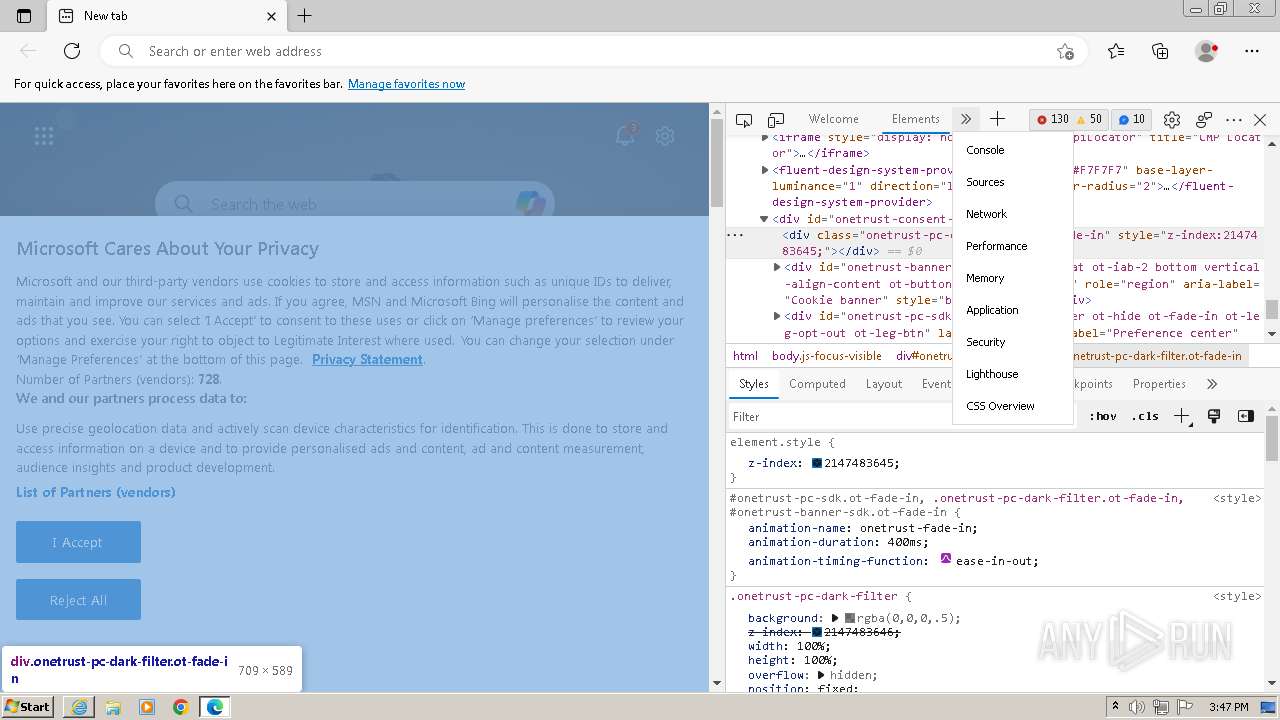This screenshot has height=720, width=1280.
Task: Click the I Accept button
Action: coord(78,542)
